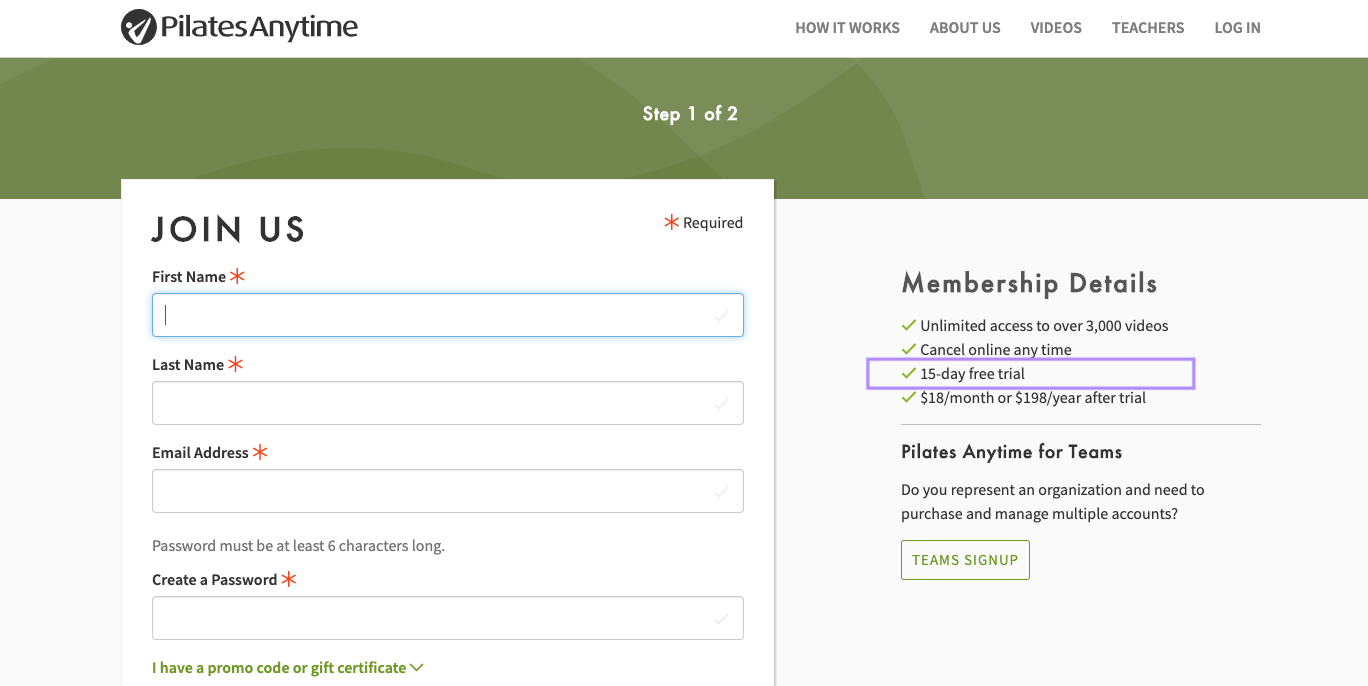Click the Create a Password label
1368x686 pixels.
pyautogui.click(x=214, y=580)
